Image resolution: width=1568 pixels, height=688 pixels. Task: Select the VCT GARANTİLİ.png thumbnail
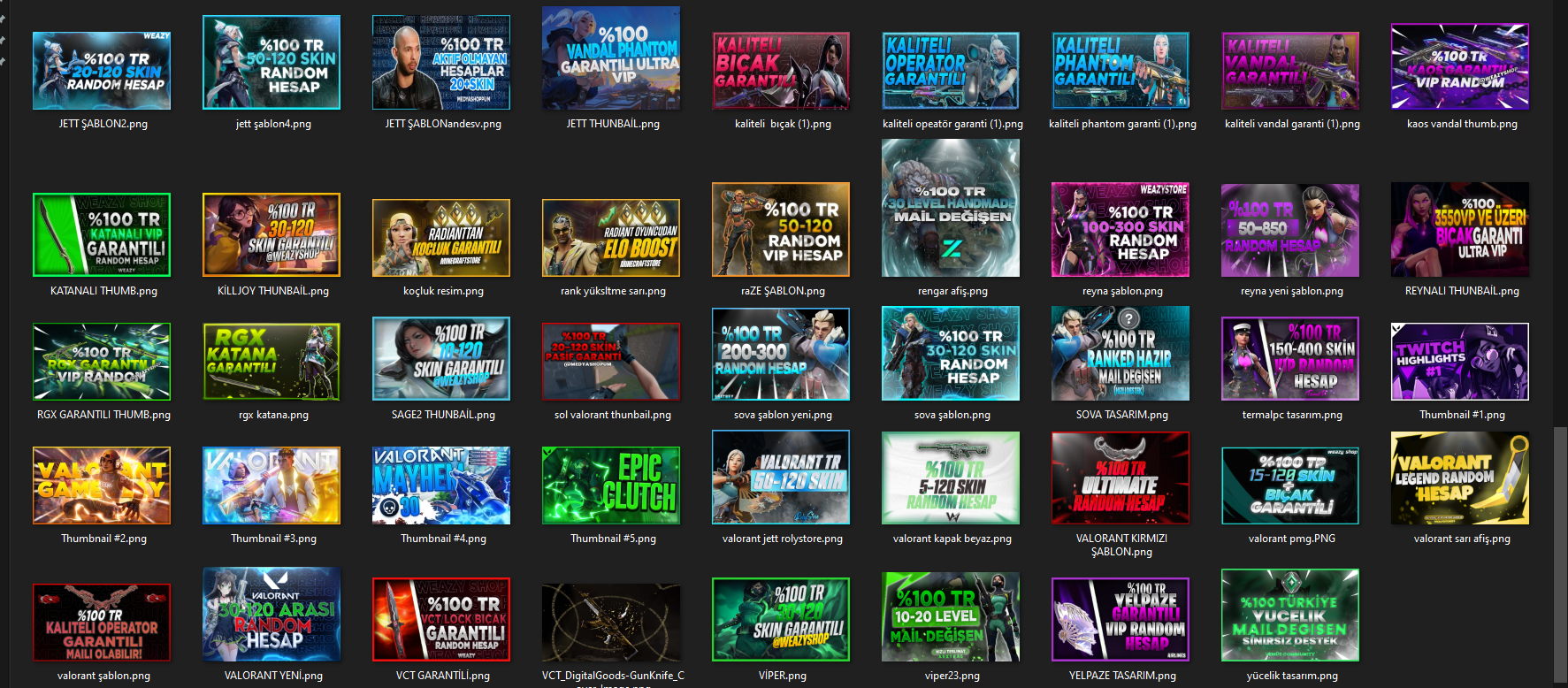click(x=441, y=619)
